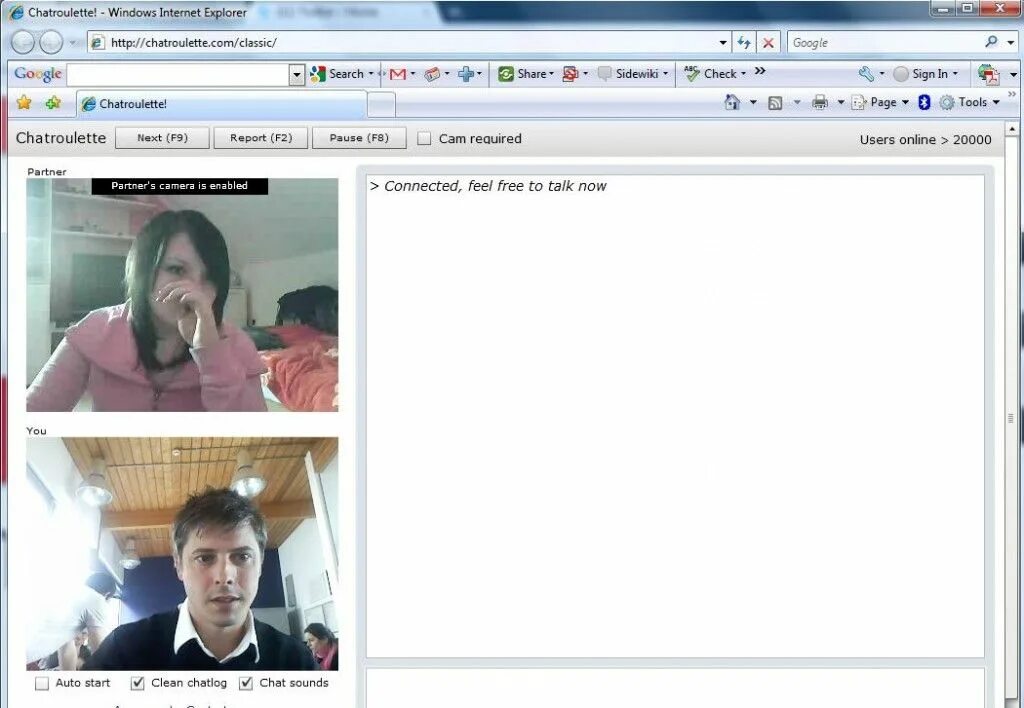Uncheck the Clean chatlog checkbox
This screenshot has height=708, width=1024.
click(x=137, y=683)
